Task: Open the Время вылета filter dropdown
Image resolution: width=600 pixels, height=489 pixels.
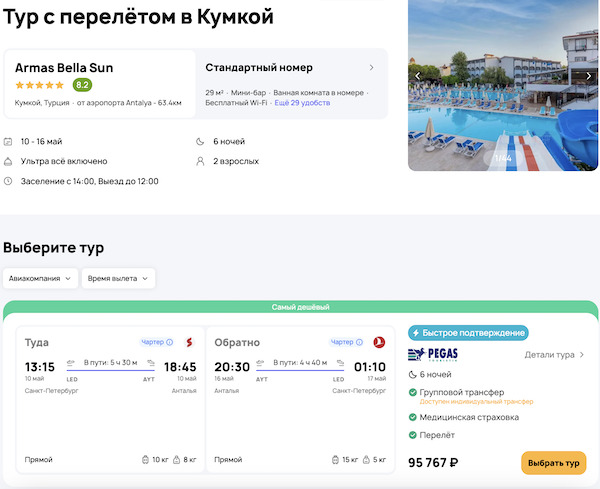Action: tap(118, 278)
